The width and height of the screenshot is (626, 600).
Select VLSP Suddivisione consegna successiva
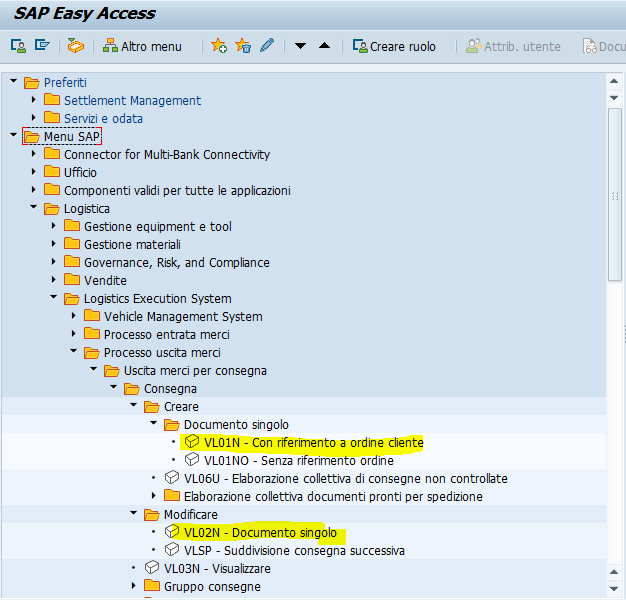(294, 550)
